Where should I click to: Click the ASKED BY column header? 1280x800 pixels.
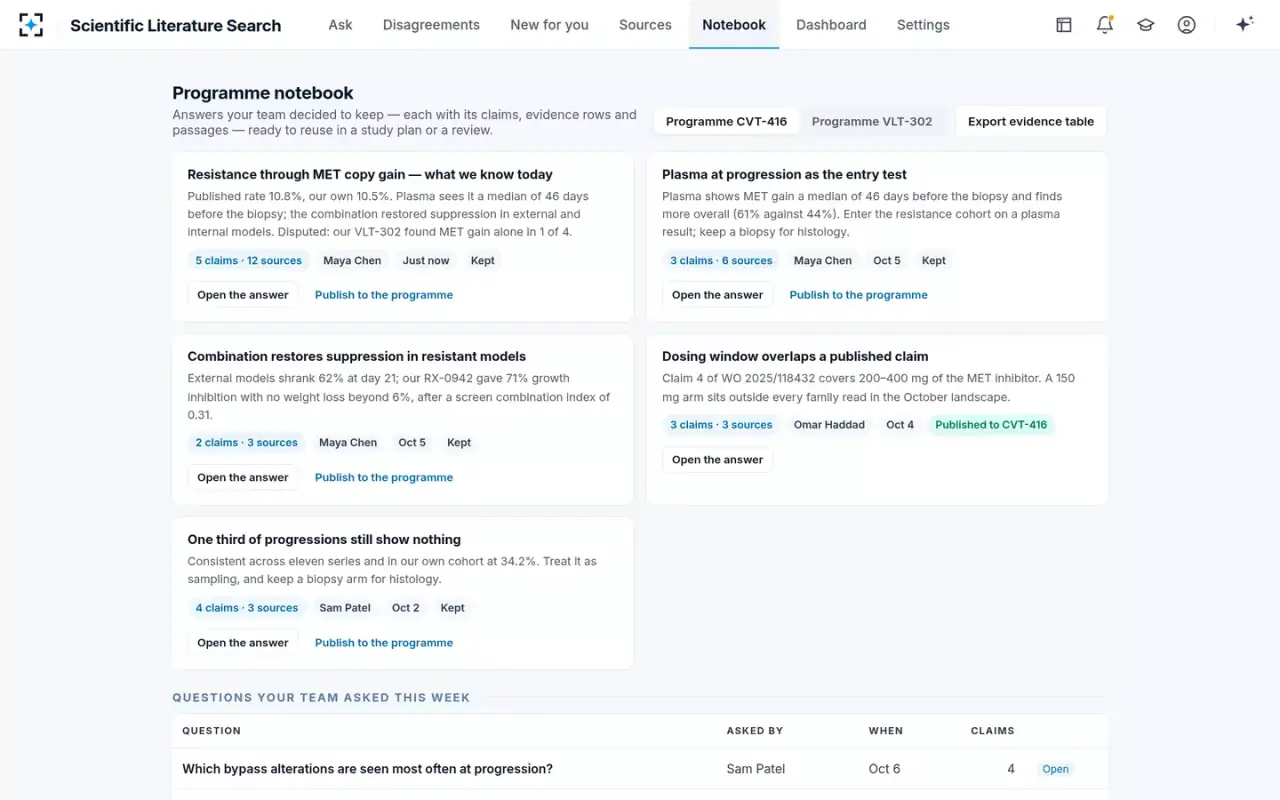click(755, 731)
